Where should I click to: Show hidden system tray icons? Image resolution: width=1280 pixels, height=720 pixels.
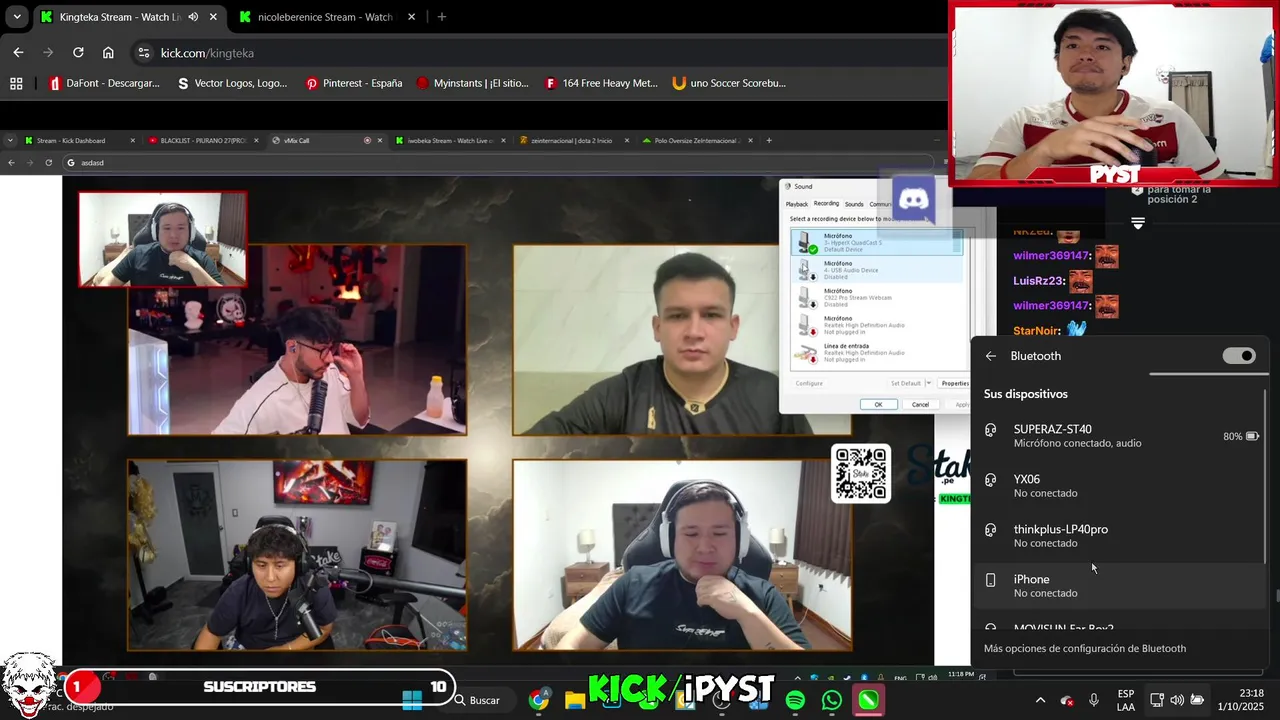1040,700
